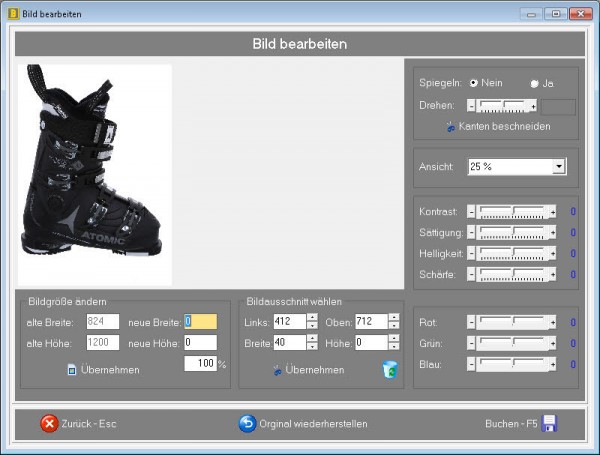Click the yellow B icon in title bar
This screenshot has width=600, height=455.
pyautogui.click(x=13, y=14)
